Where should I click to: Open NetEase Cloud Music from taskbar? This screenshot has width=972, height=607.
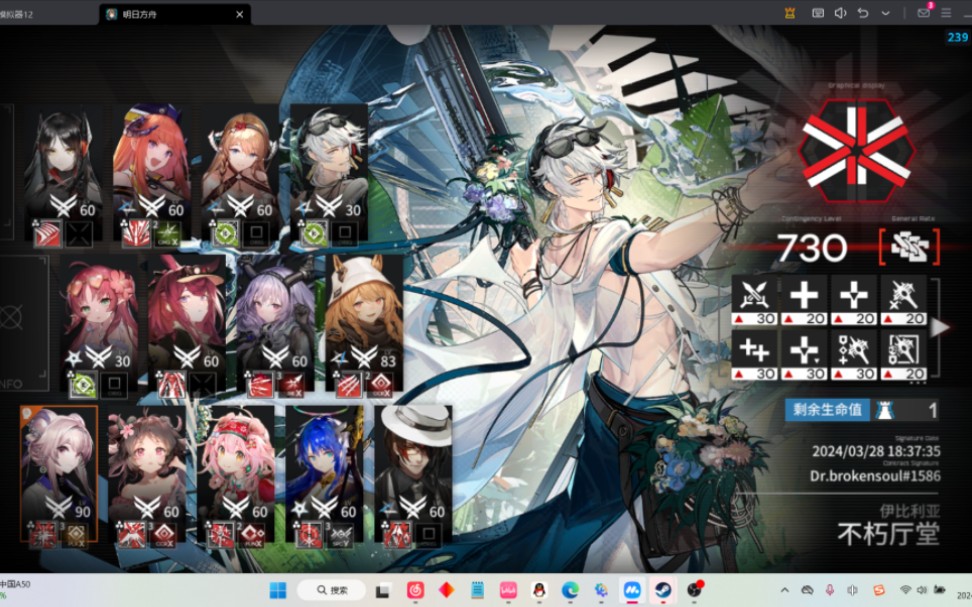415,590
